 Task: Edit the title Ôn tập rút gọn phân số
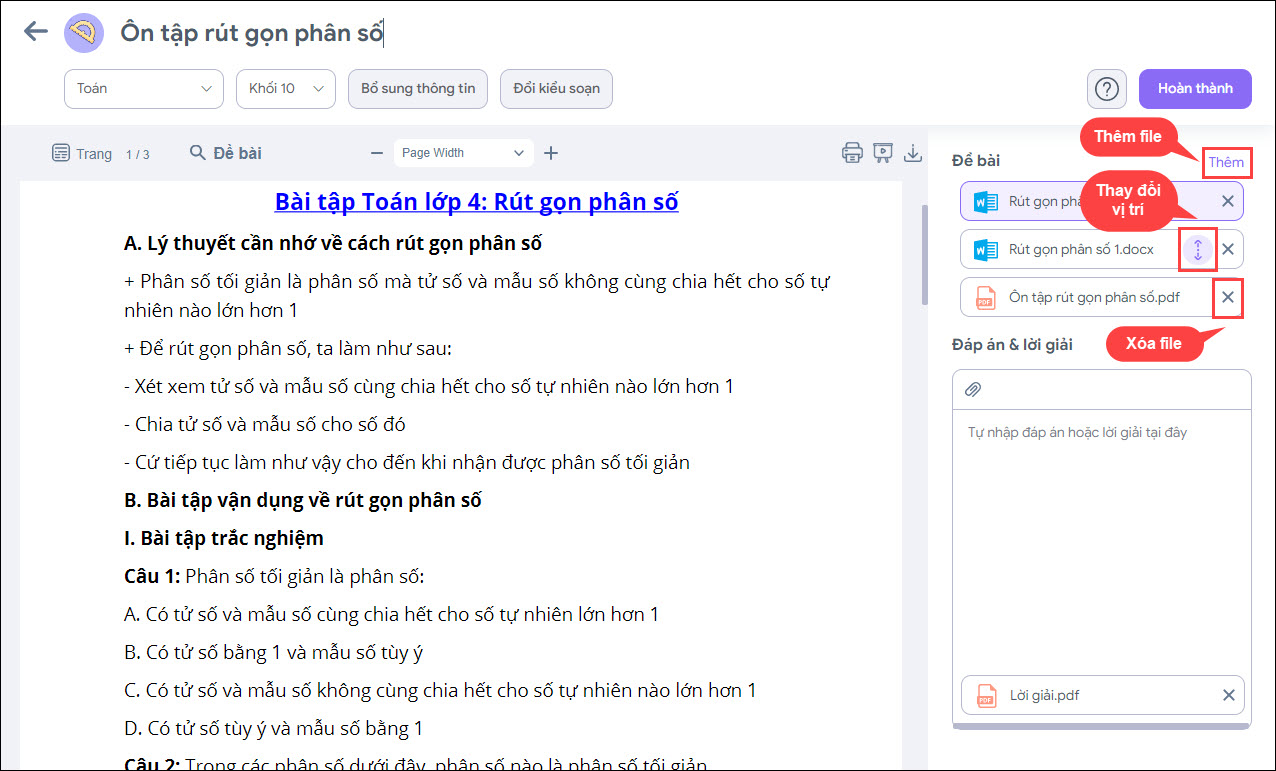[252, 32]
